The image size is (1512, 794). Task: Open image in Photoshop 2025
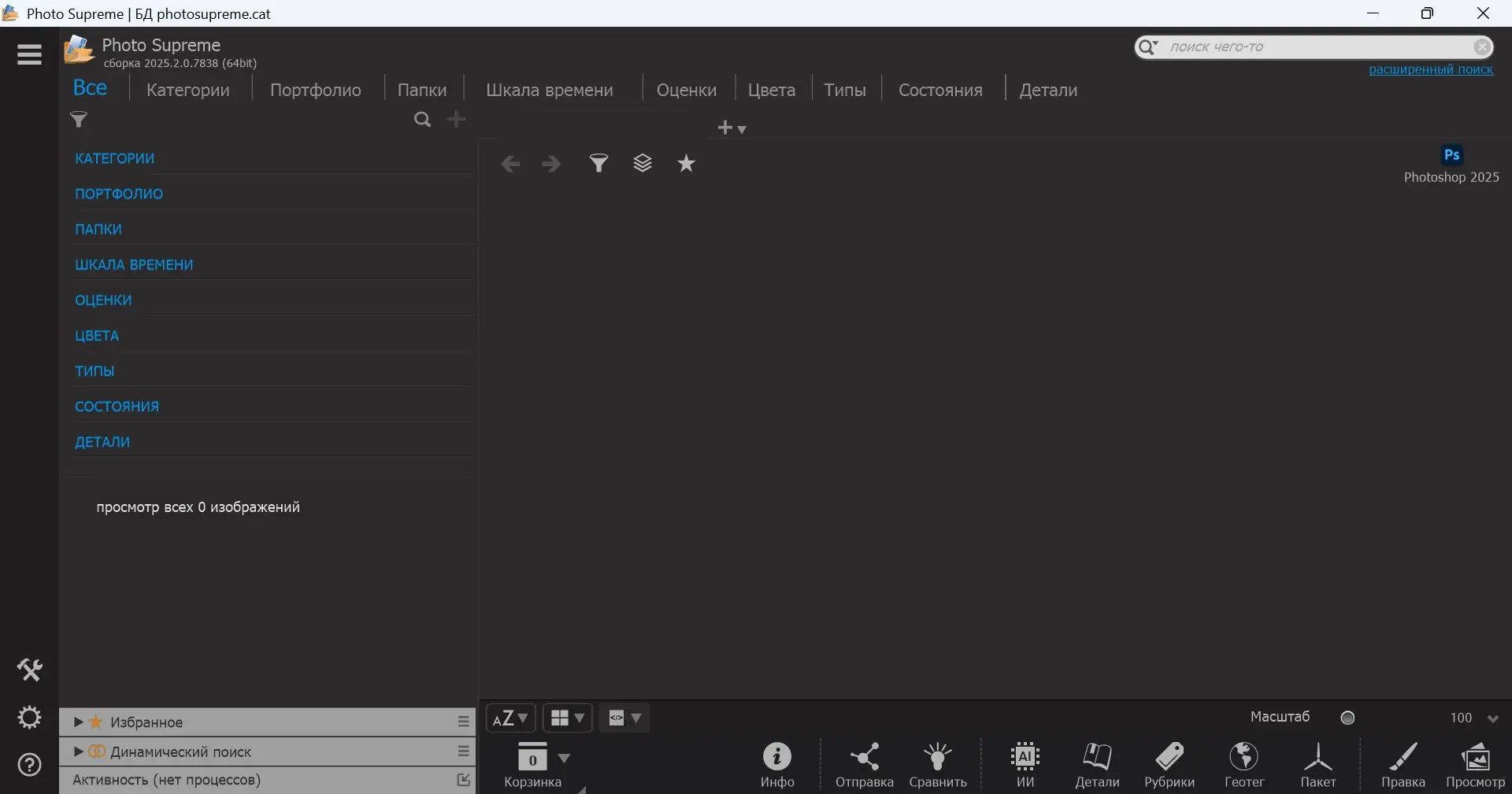[x=1452, y=155]
